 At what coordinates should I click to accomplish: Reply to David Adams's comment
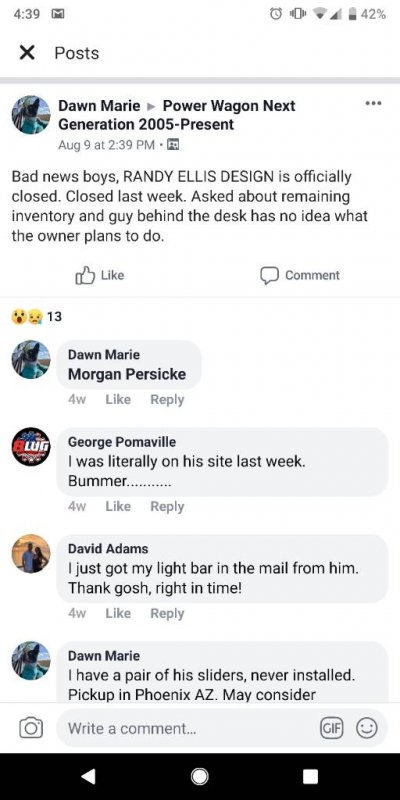tap(167, 613)
